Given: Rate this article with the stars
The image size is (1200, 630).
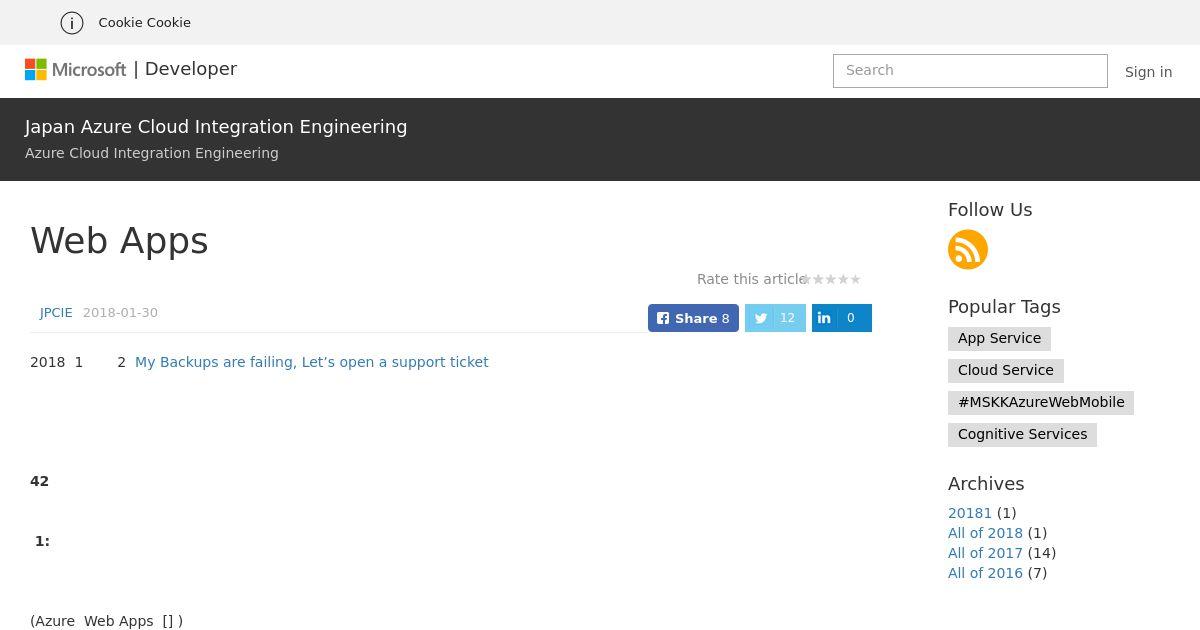Looking at the screenshot, I should [x=831, y=280].
